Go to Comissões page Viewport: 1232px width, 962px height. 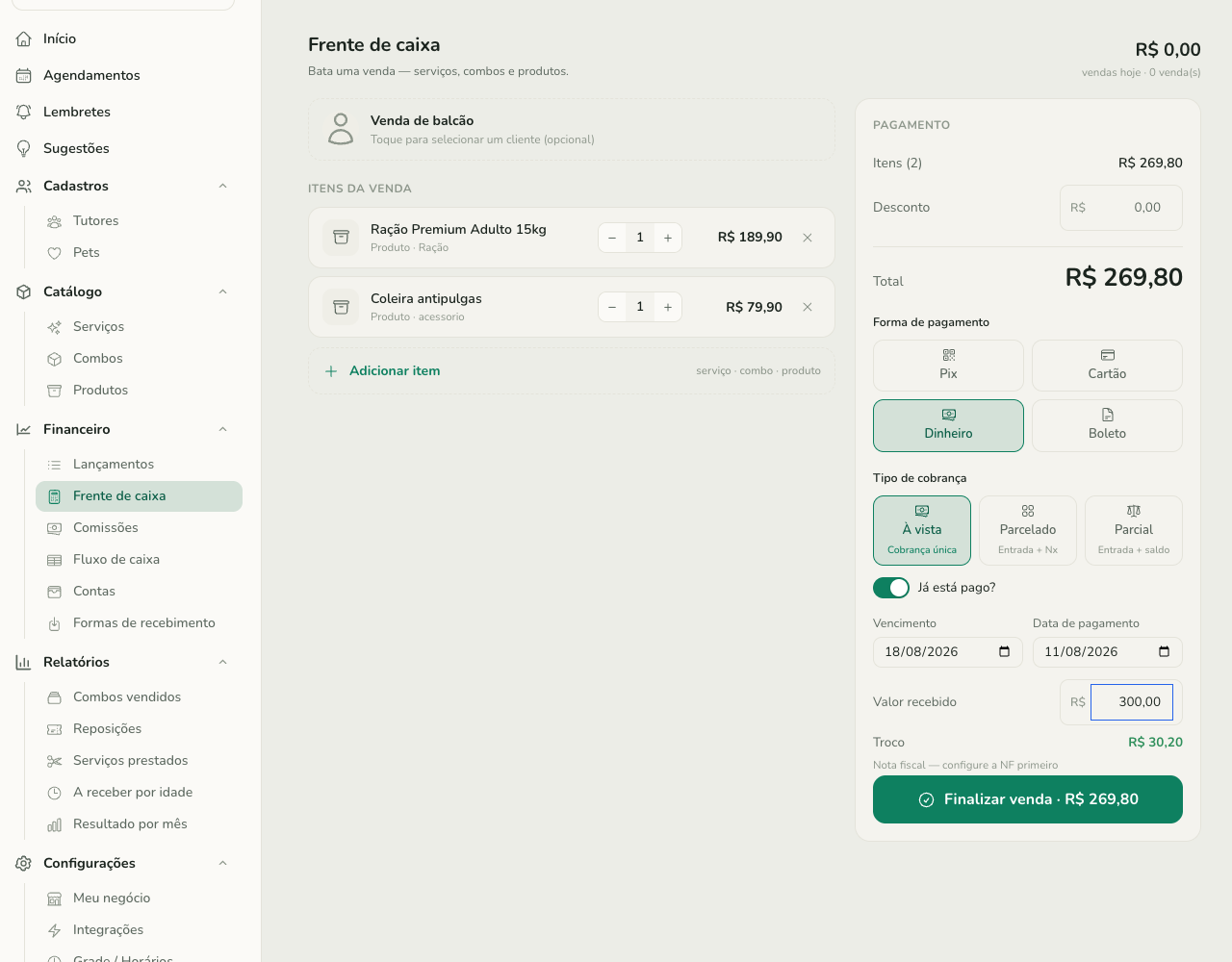139,528
